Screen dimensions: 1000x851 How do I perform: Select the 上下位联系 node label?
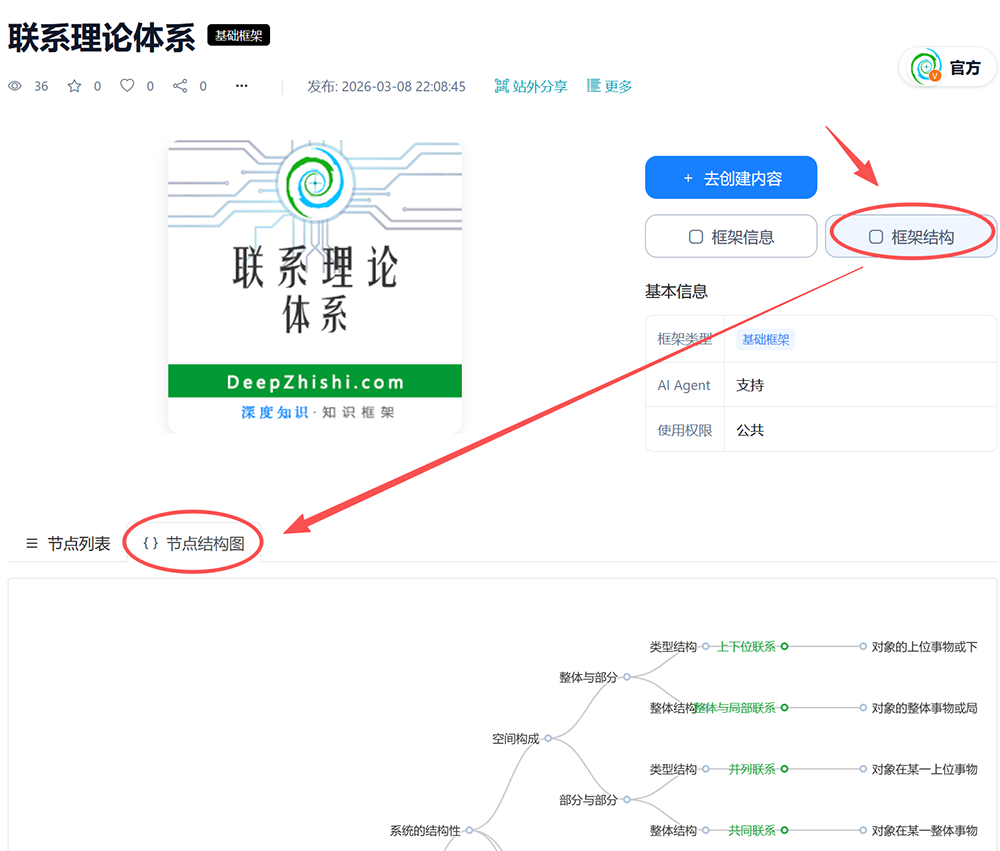[x=746, y=647]
